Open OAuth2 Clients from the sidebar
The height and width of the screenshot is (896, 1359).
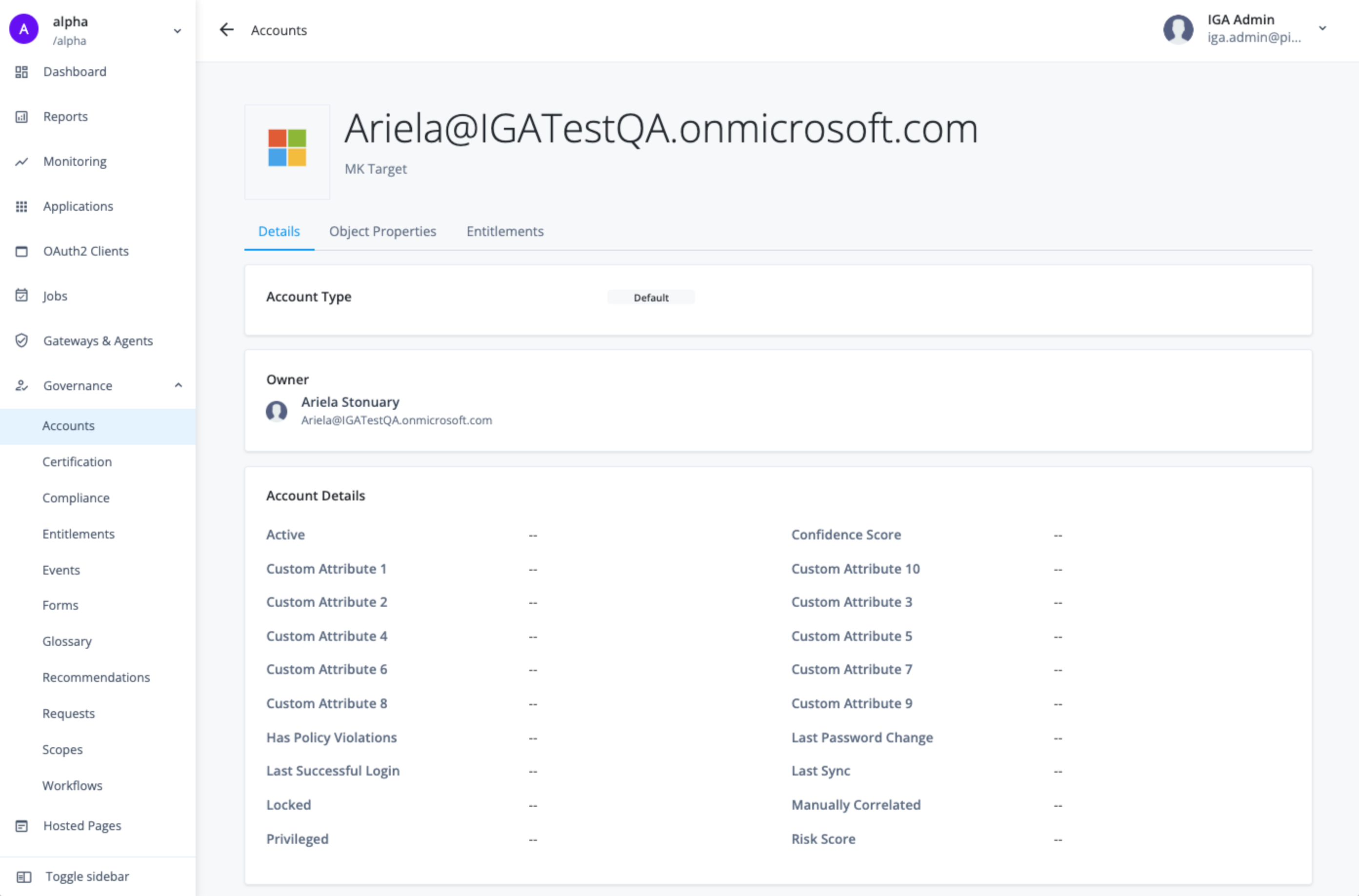(x=86, y=251)
